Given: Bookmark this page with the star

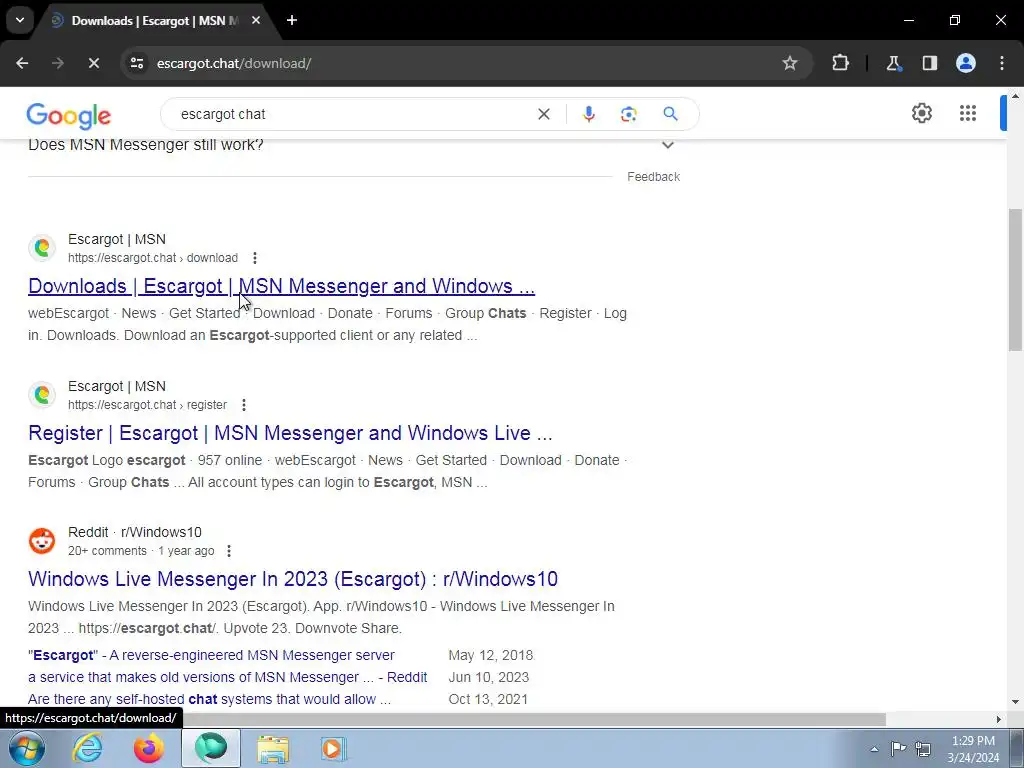Looking at the screenshot, I should (790, 63).
